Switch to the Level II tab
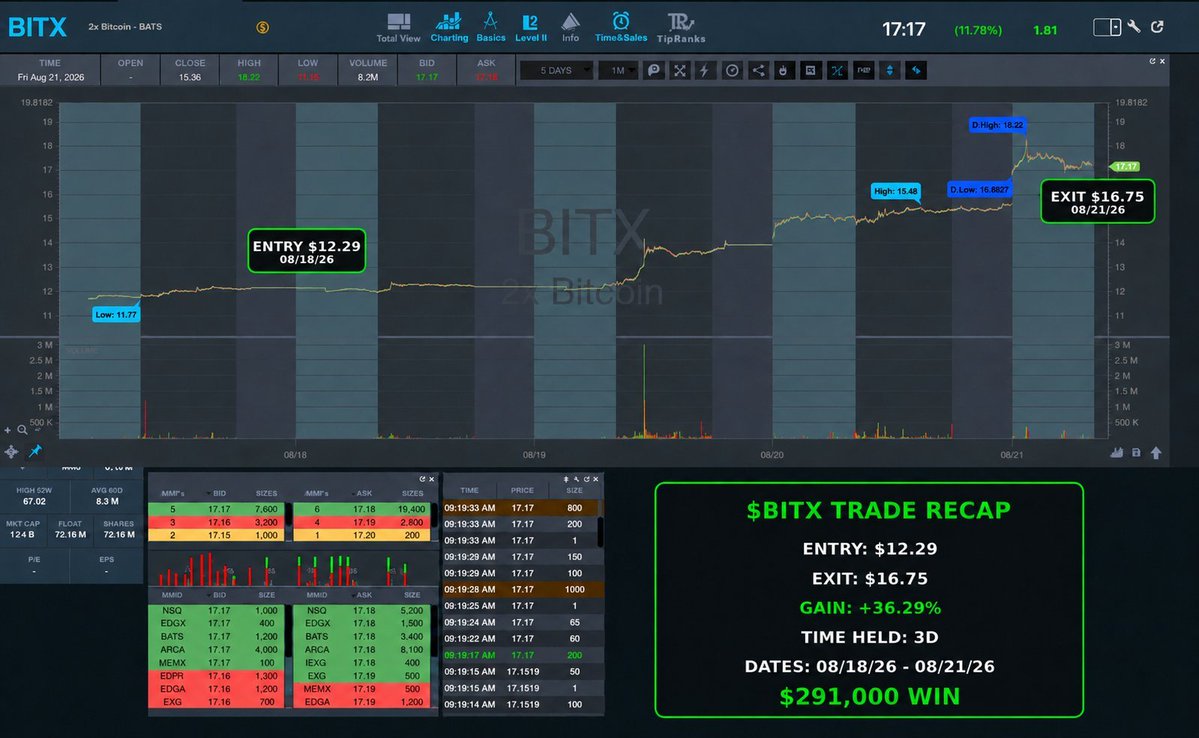 [531, 28]
